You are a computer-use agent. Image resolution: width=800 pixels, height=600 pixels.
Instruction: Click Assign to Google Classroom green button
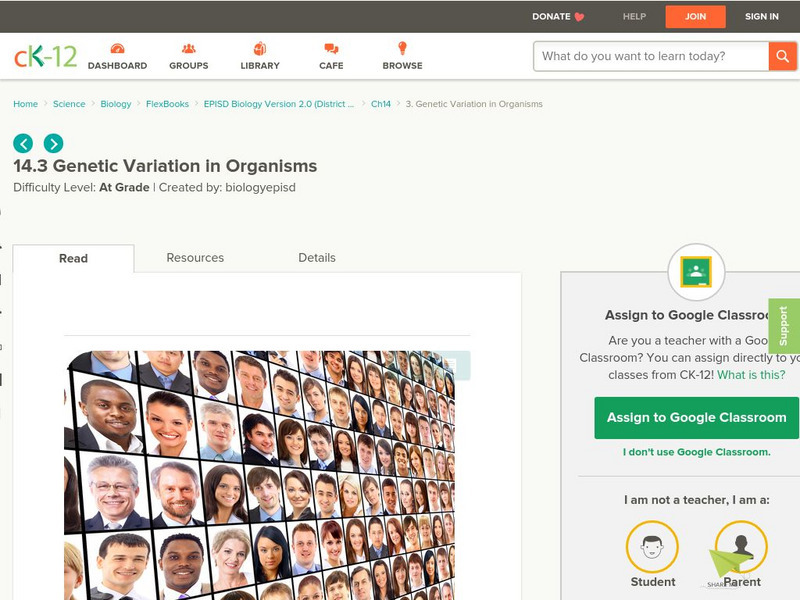(696, 418)
